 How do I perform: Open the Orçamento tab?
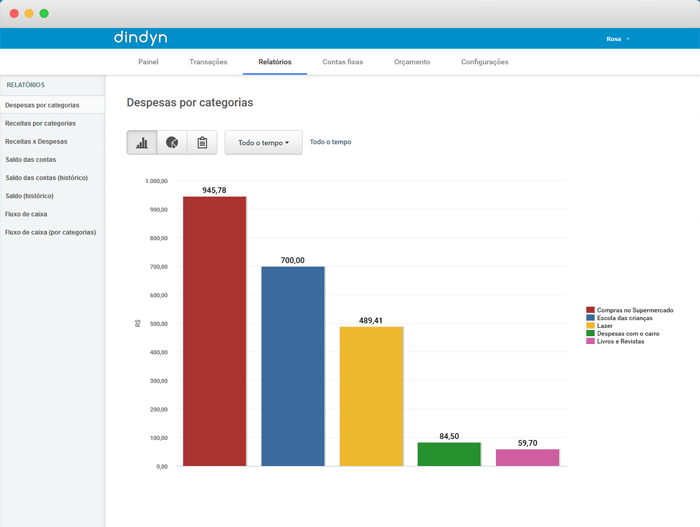coord(412,62)
